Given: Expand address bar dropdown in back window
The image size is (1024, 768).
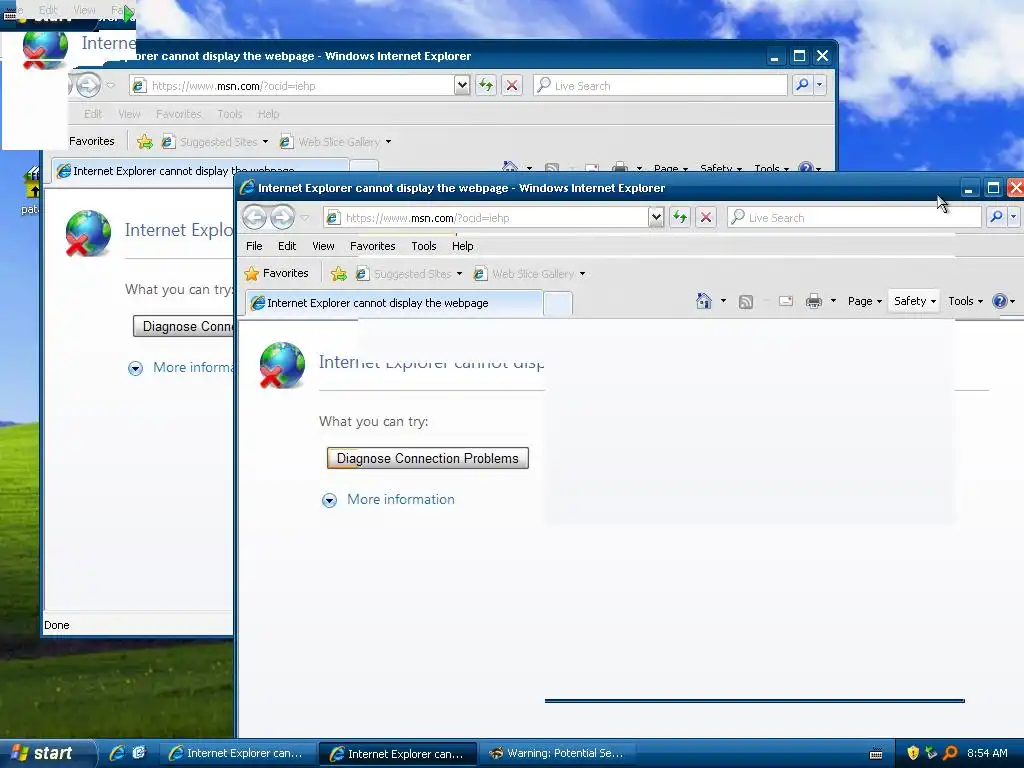Looking at the screenshot, I should pos(462,85).
